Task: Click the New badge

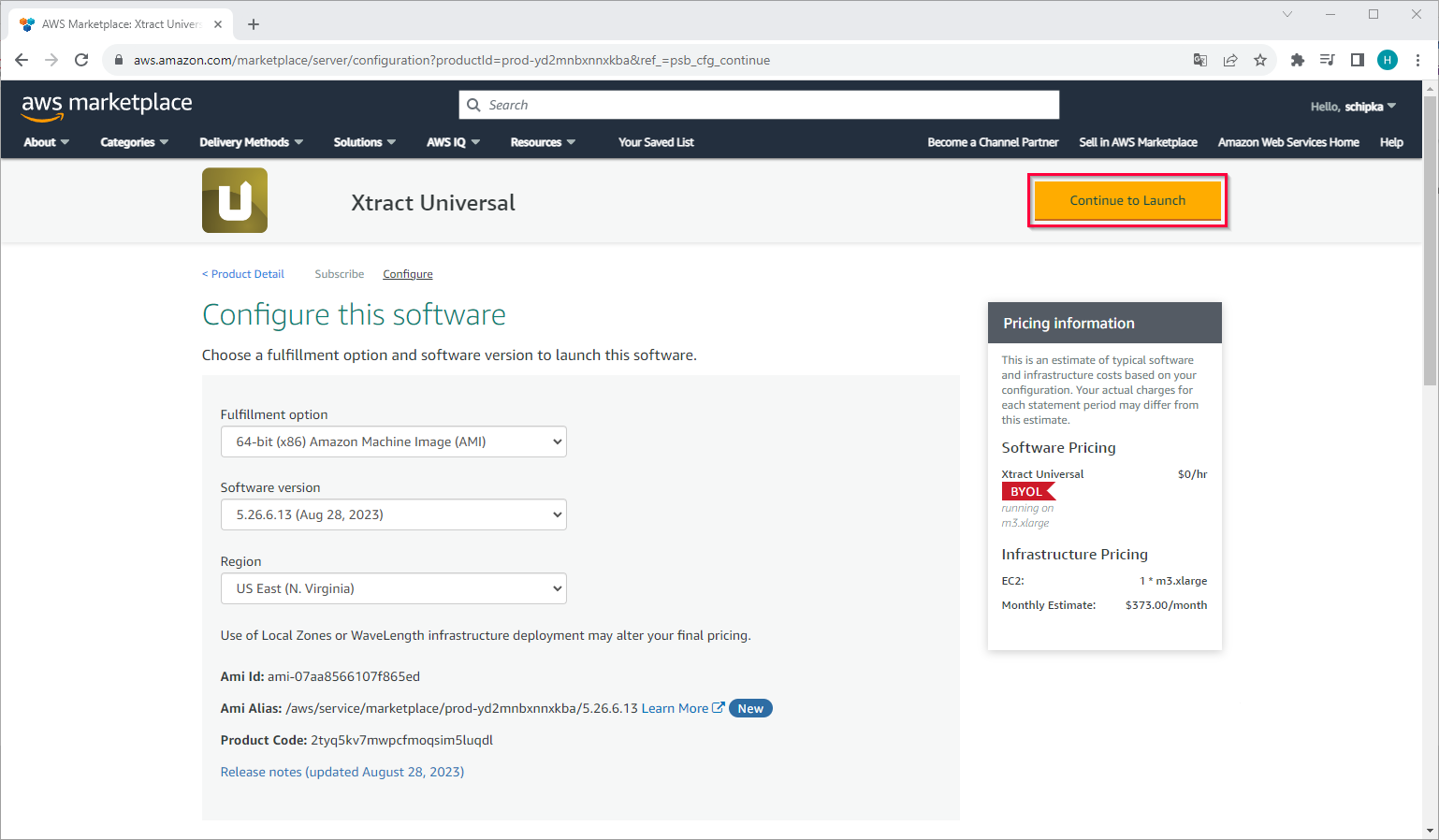Action: 750,708
